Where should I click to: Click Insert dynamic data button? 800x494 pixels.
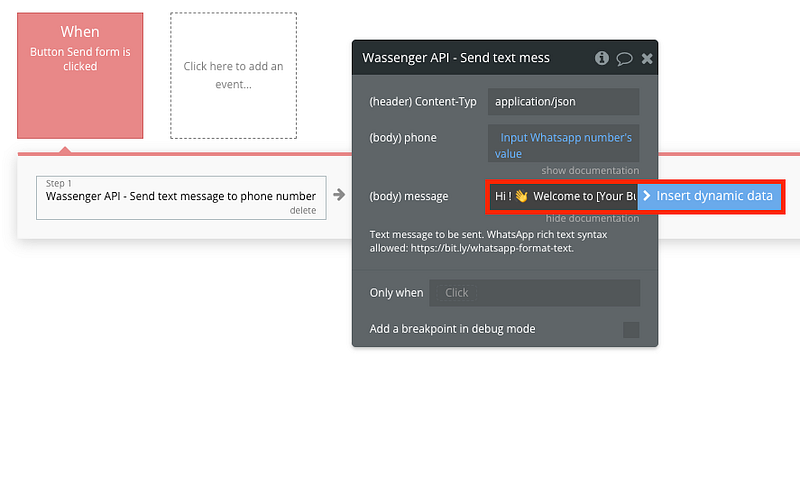[x=709, y=196]
